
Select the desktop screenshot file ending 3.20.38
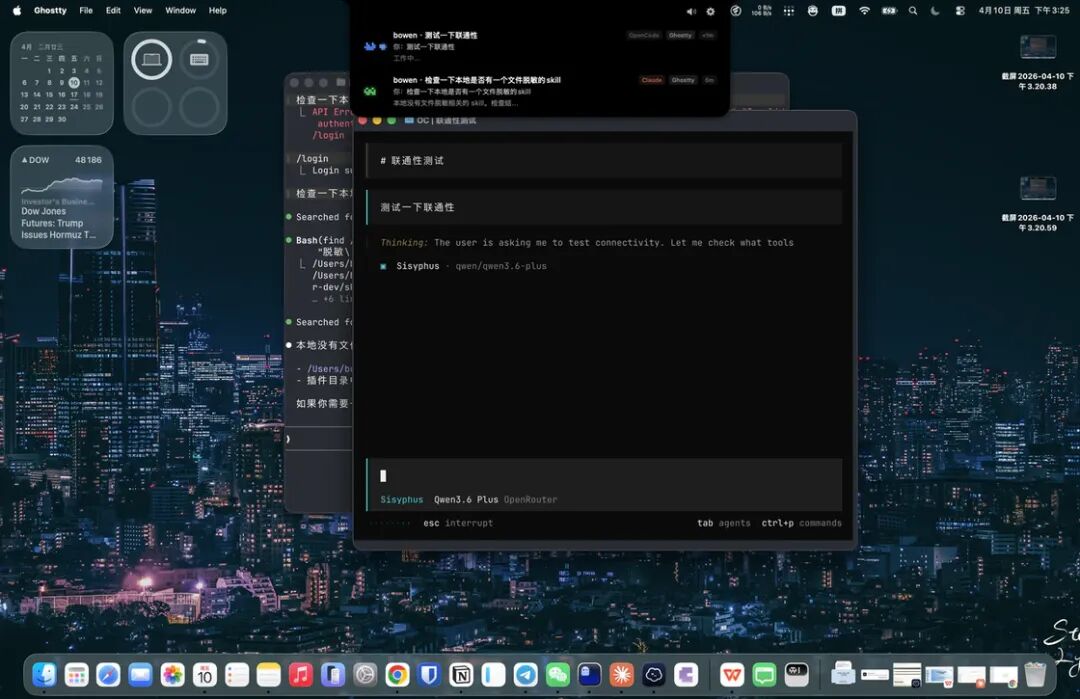coord(1037,62)
